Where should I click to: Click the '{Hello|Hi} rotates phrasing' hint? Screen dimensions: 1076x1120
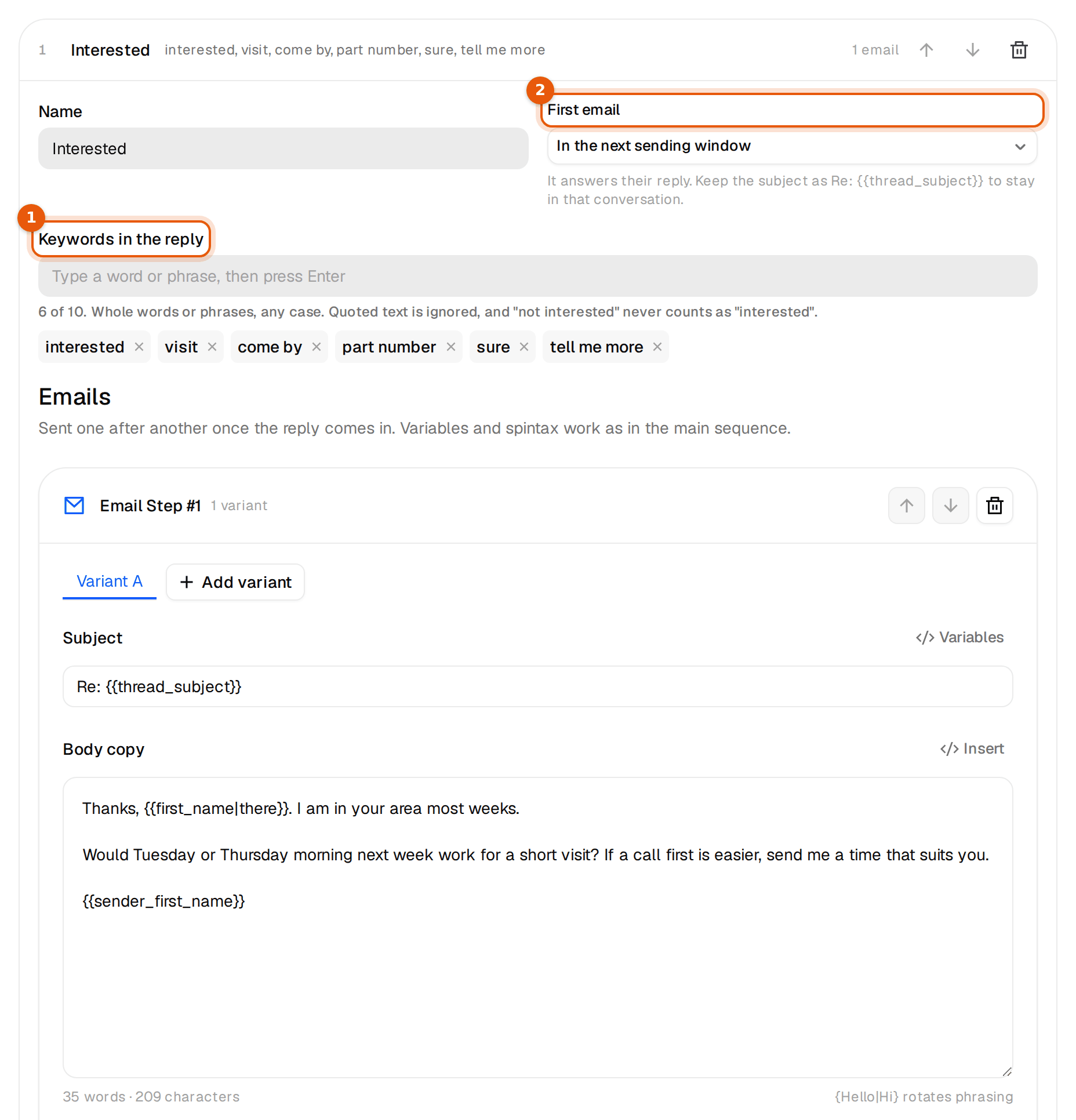924,1097
